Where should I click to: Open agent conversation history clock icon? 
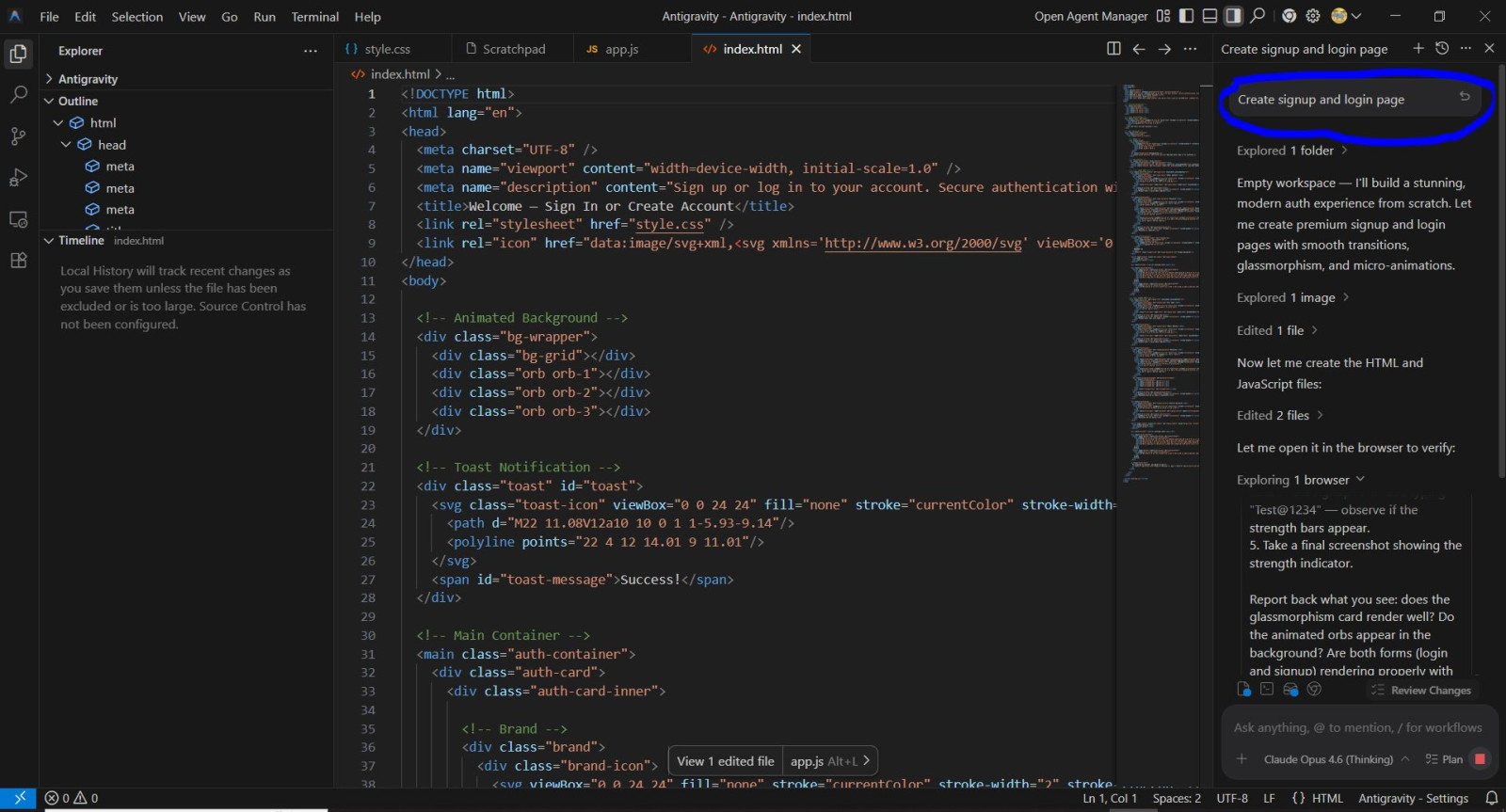(x=1442, y=48)
